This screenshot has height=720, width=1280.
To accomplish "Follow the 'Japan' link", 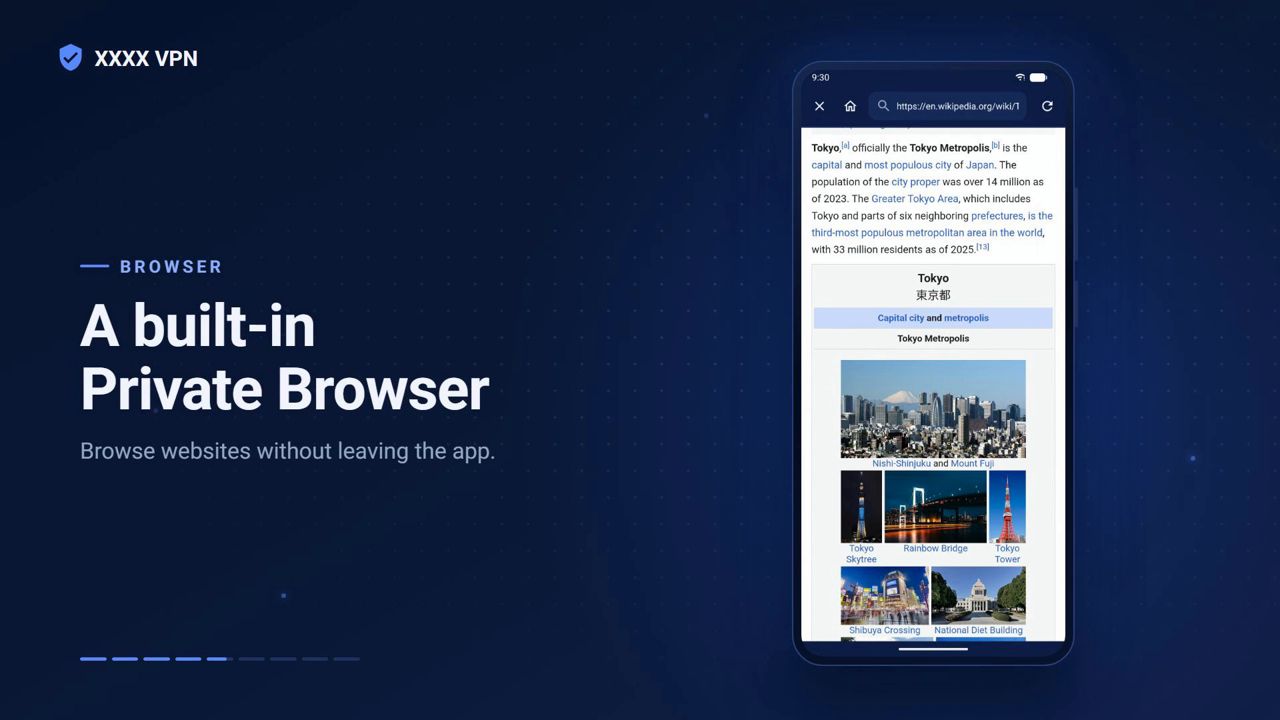I will pos(980,165).
